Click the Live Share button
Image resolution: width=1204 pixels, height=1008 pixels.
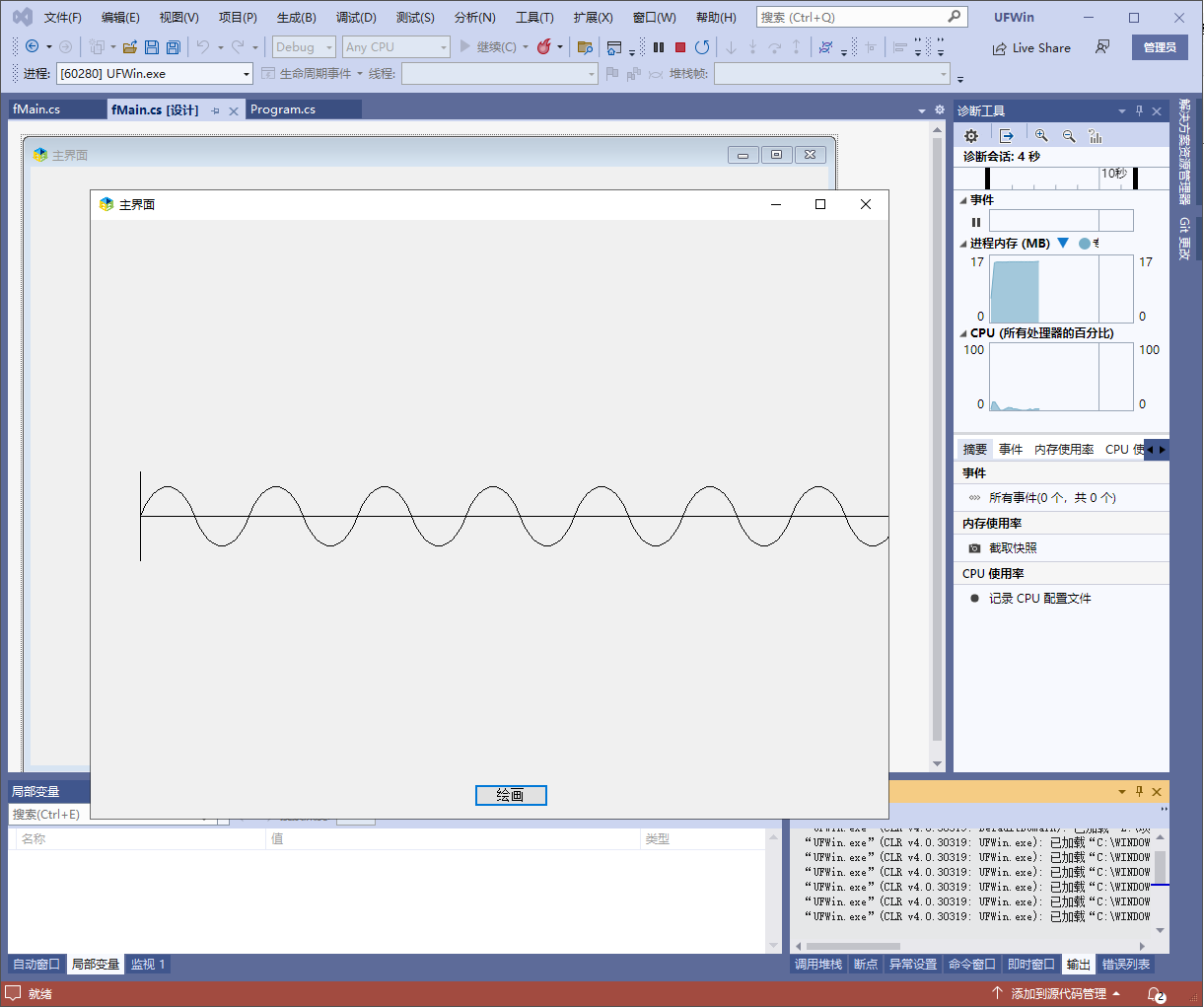(x=1031, y=47)
